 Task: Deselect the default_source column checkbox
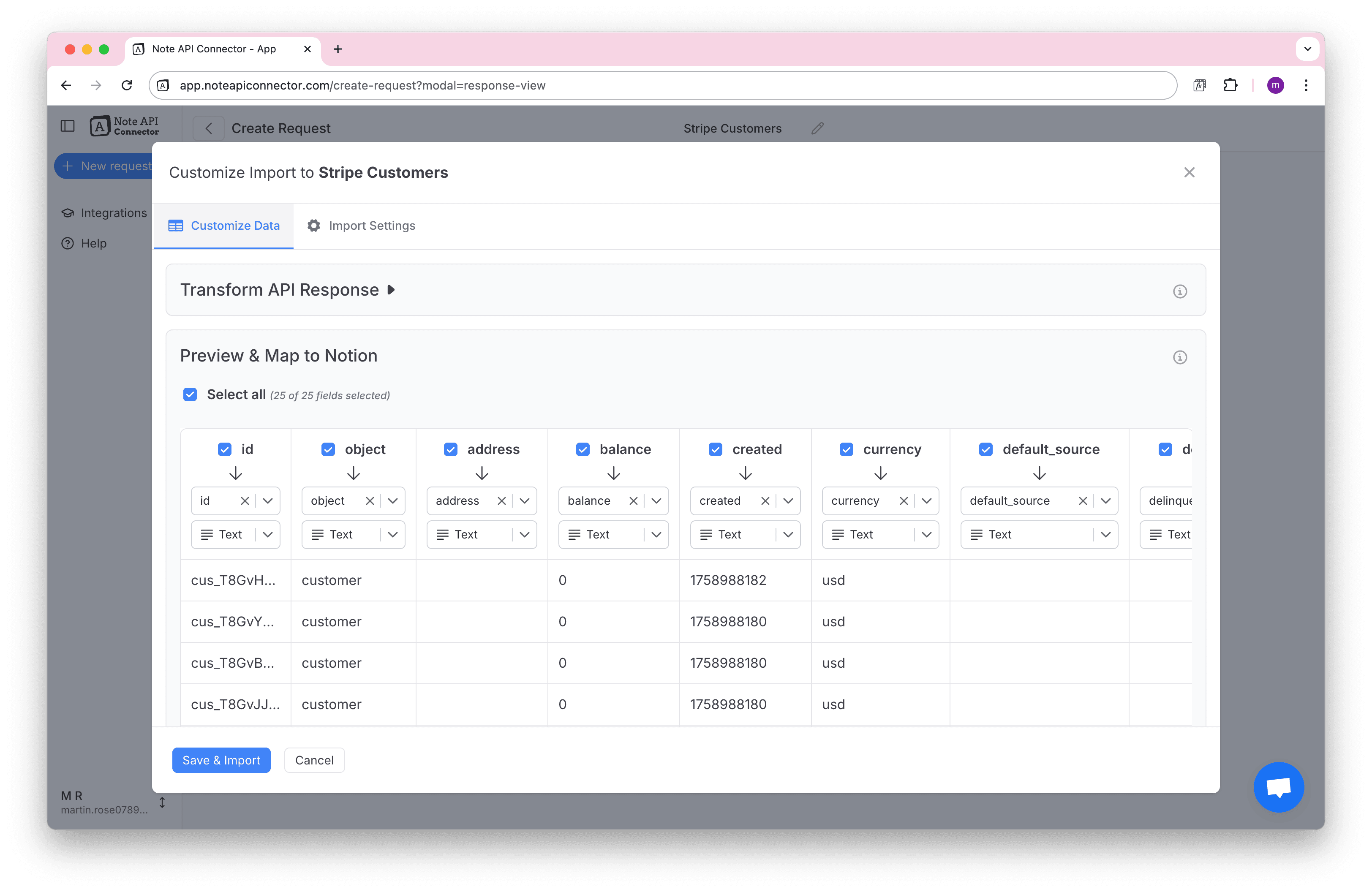[985, 449]
